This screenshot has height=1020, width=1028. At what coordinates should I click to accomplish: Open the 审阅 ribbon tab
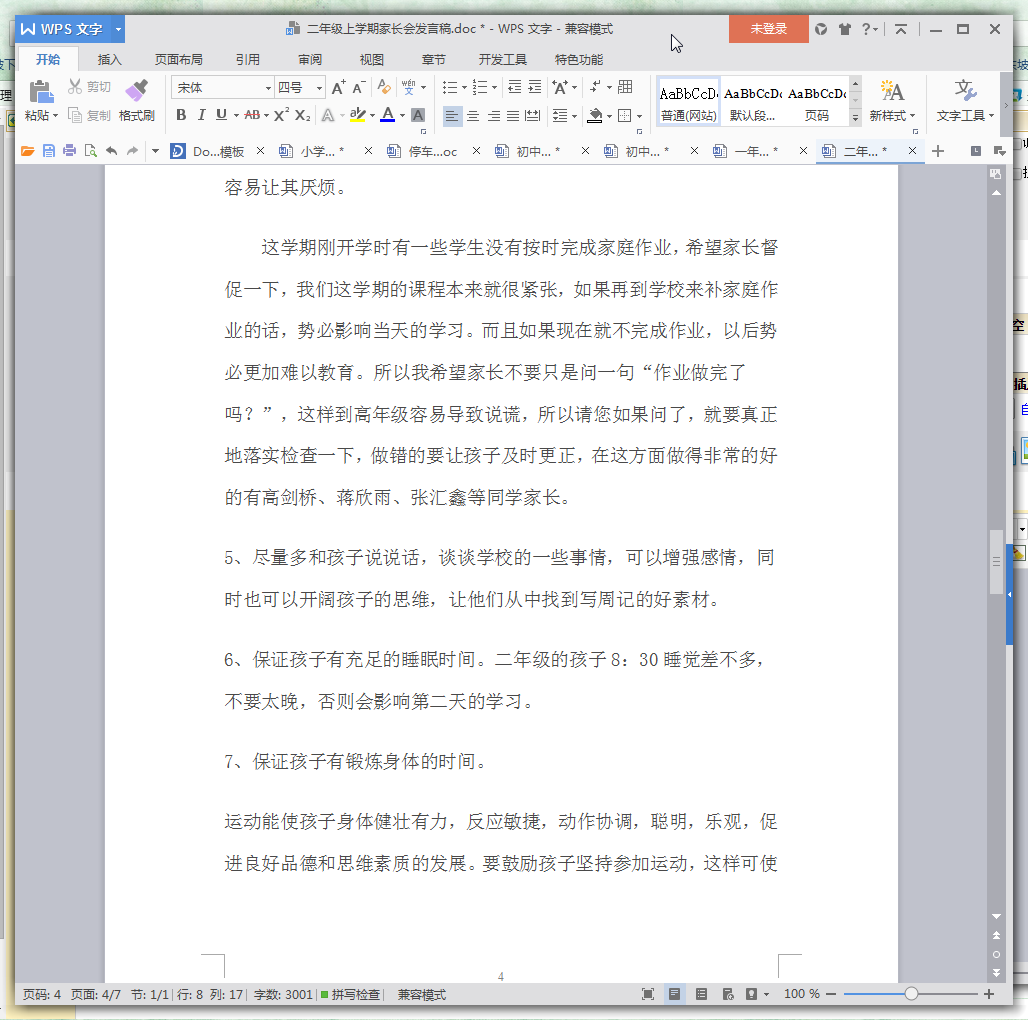[309, 60]
